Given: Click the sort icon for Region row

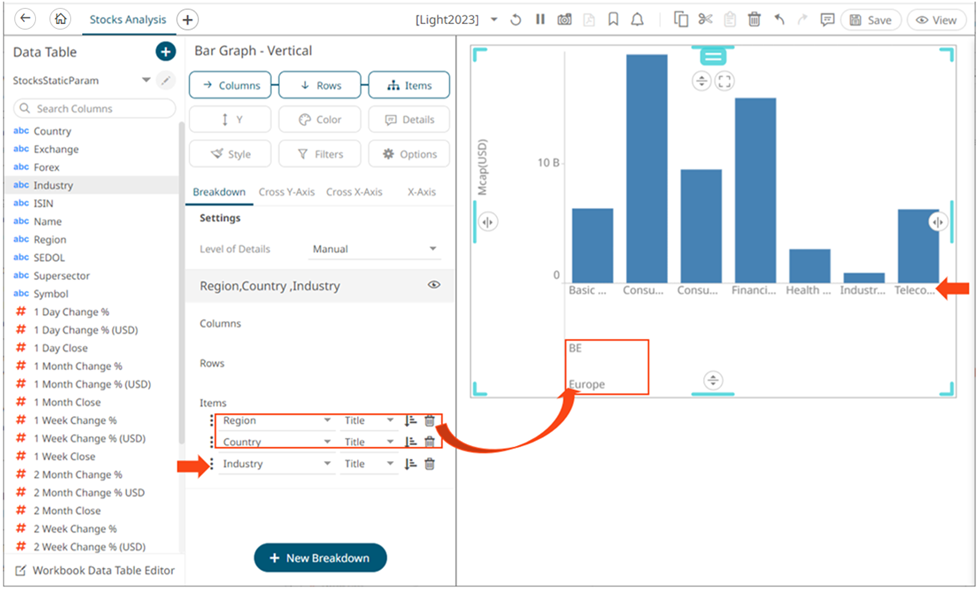Looking at the screenshot, I should [x=410, y=421].
